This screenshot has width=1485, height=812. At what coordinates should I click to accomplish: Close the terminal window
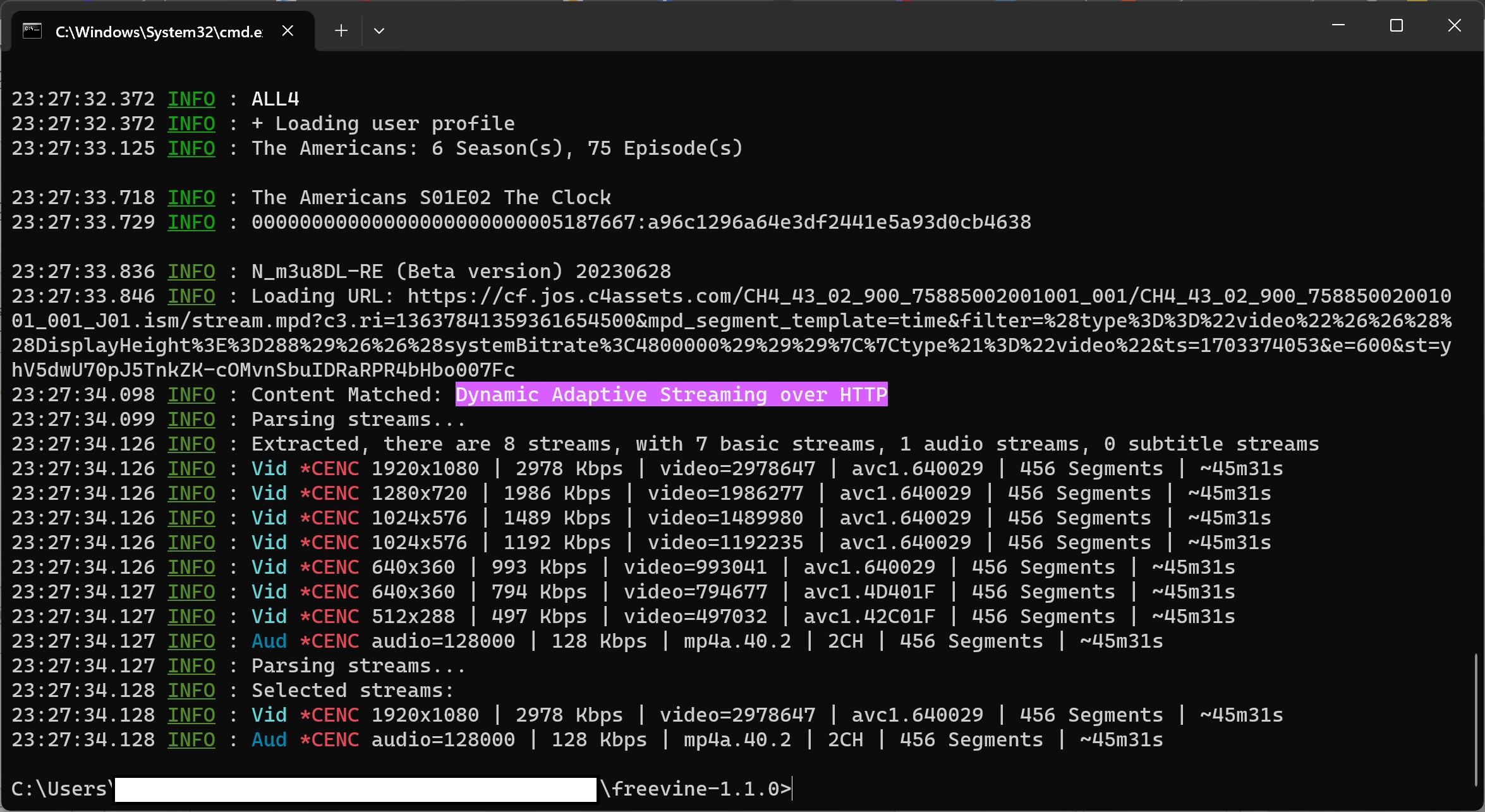pos(1455,26)
